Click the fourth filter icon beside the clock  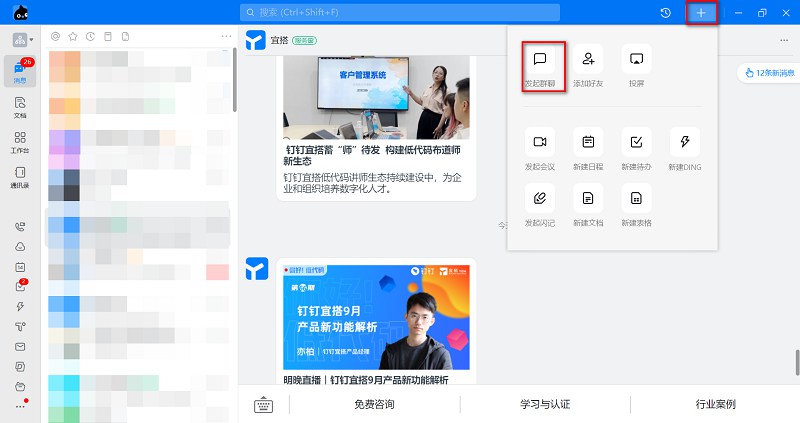coord(108,36)
